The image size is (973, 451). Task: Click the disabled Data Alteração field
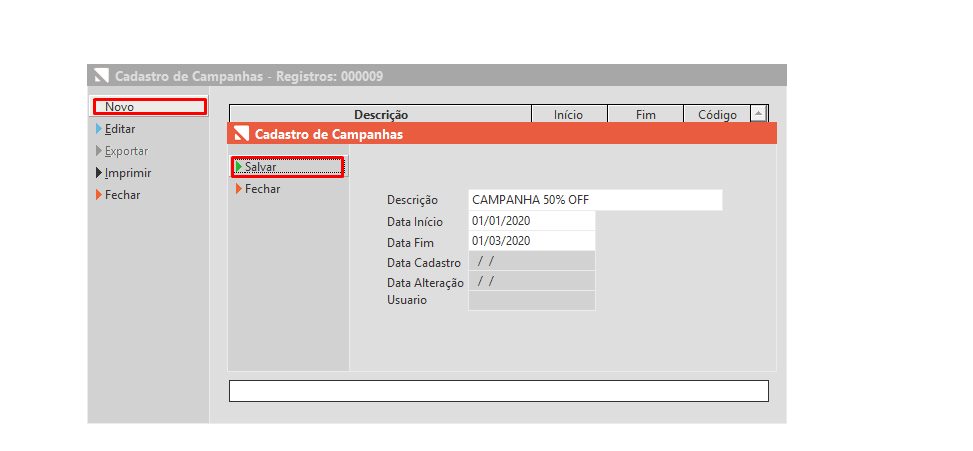(x=532, y=280)
